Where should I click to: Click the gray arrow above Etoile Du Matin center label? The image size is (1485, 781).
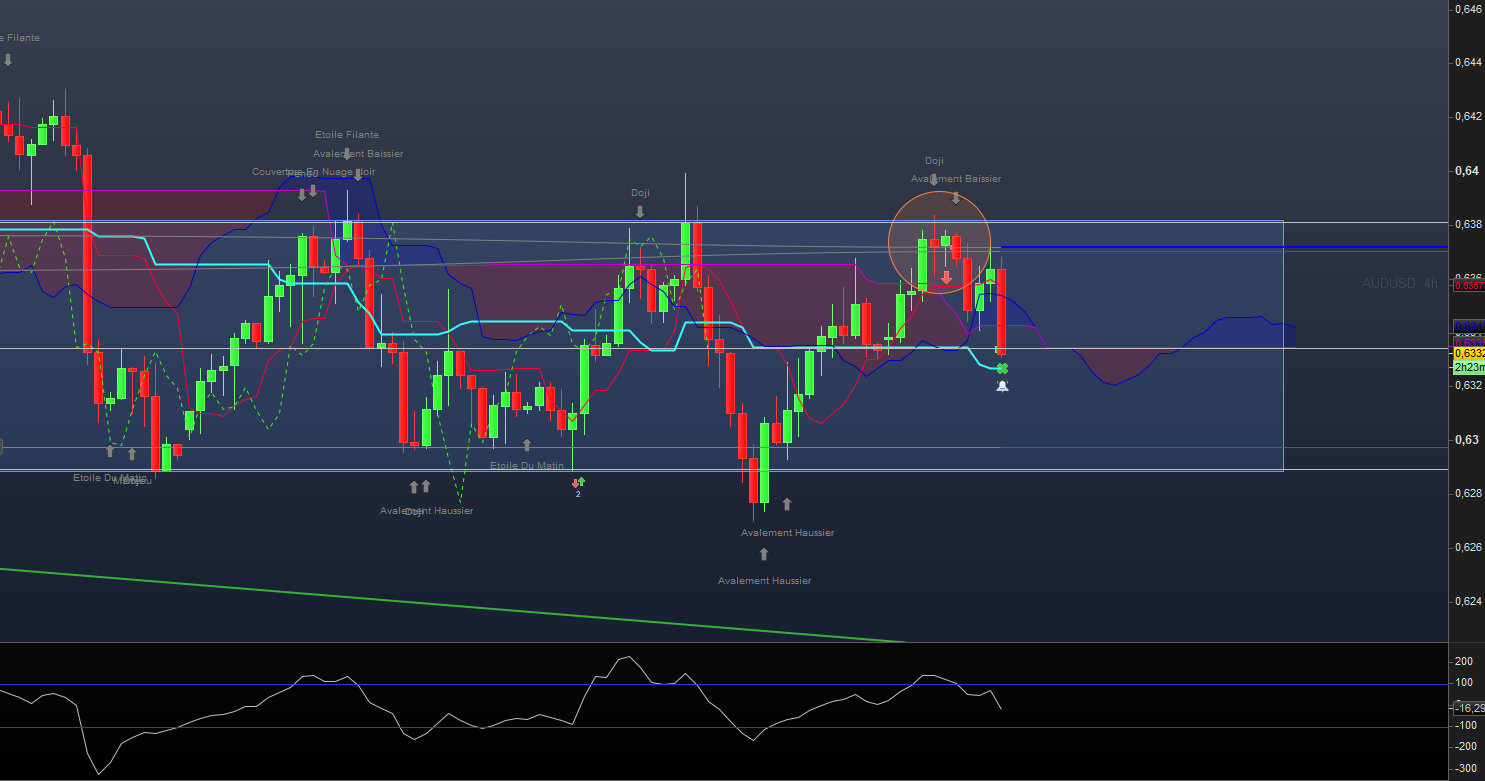point(527,445)
